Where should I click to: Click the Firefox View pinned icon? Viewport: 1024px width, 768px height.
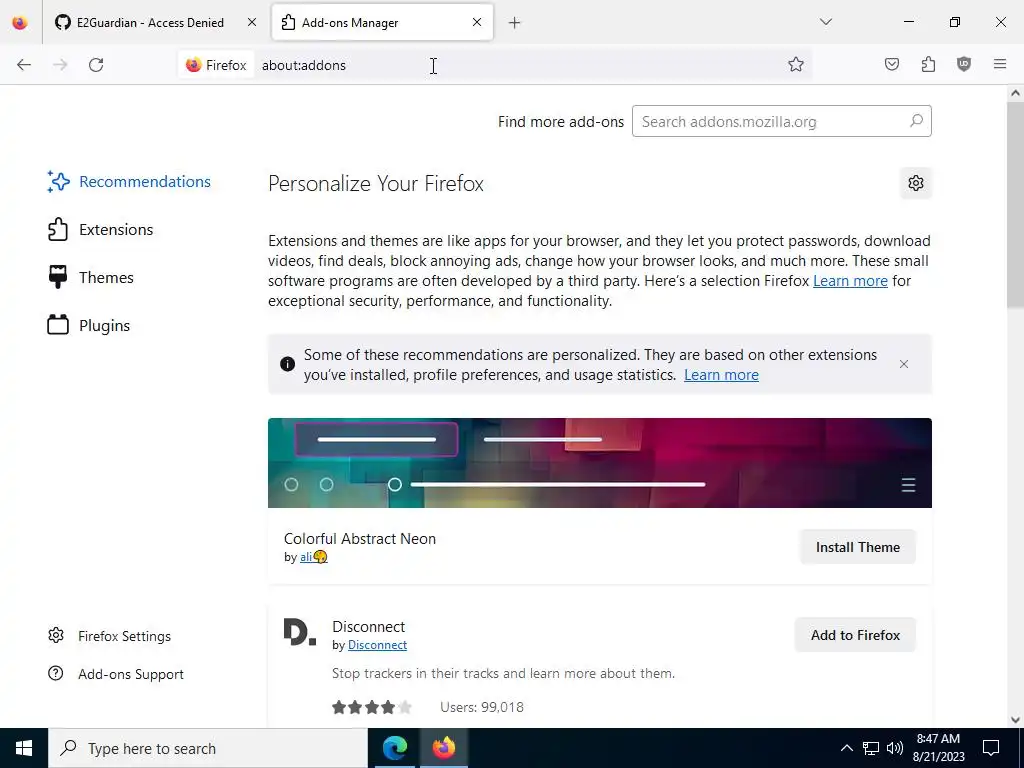coord(20,22)
